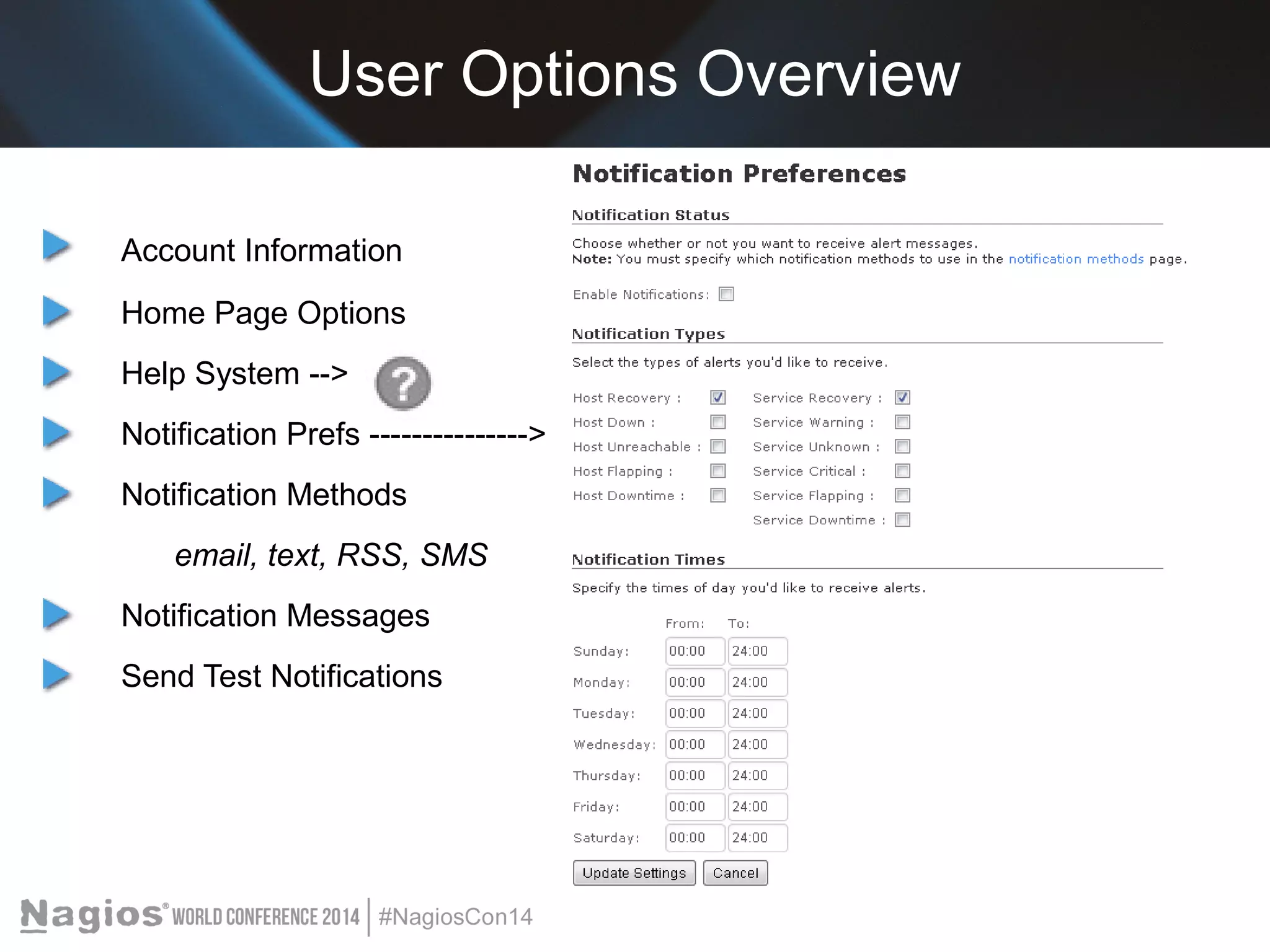The width and height of the screenshot is (1270, 952).
Task: Click the email, text, RSS, SMS line
Action: pos(331,555)
